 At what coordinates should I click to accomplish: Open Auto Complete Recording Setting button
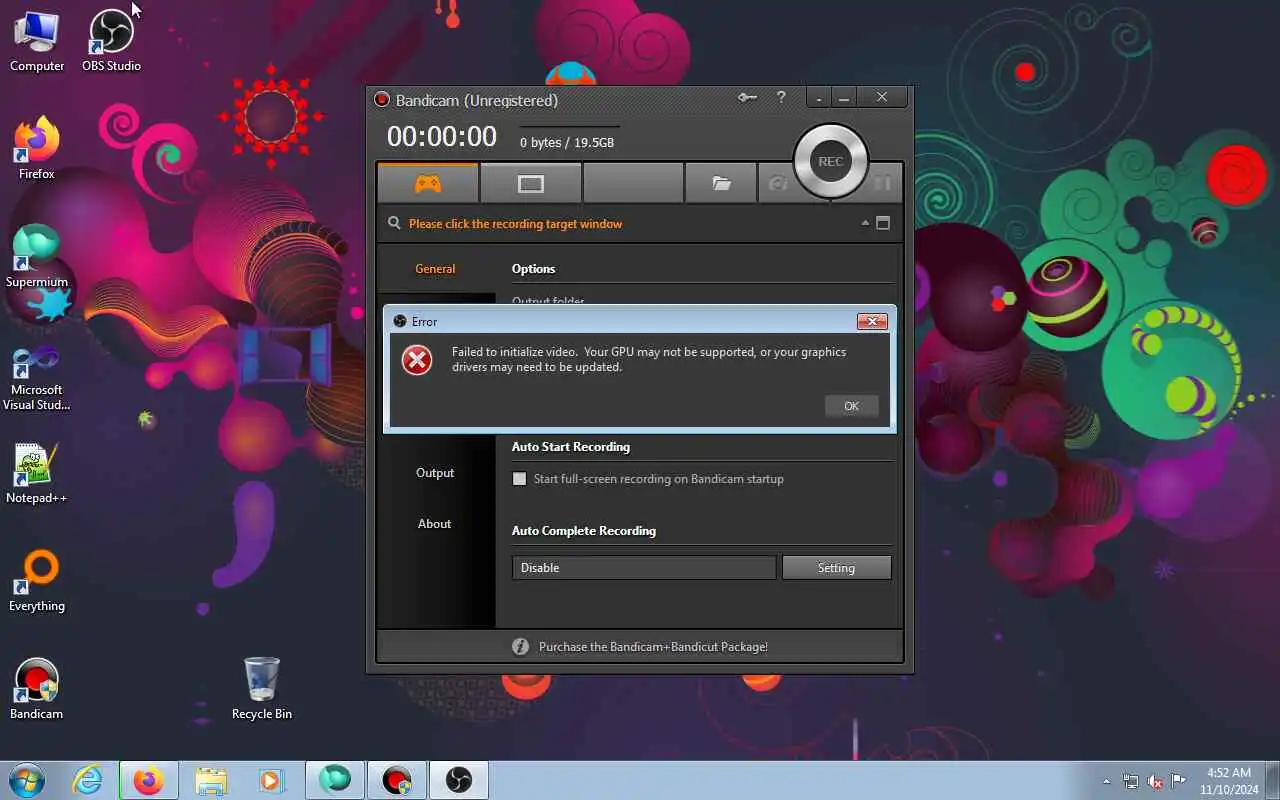coord(836,568)
